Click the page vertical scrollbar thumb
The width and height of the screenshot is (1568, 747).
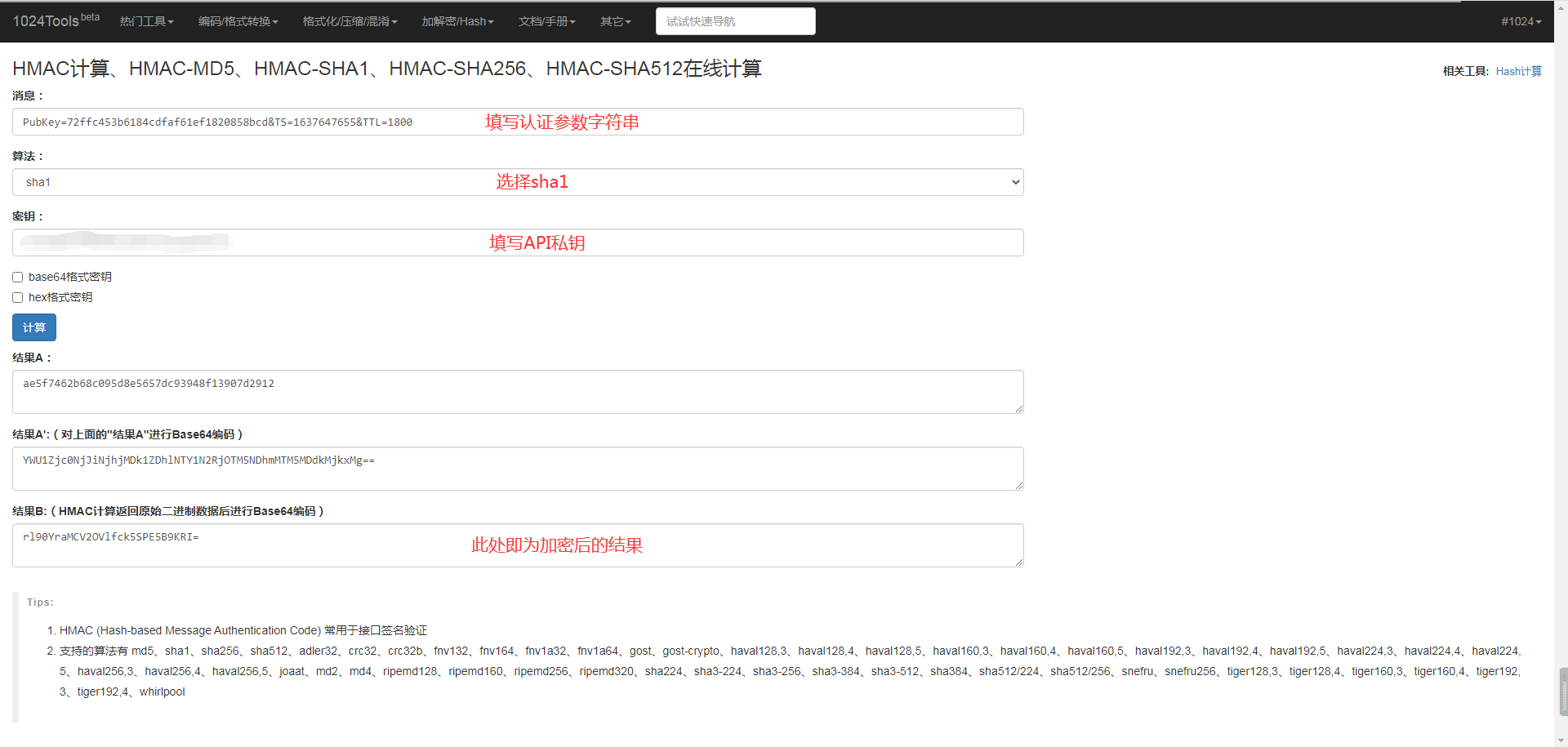(x=1563, y=691)
